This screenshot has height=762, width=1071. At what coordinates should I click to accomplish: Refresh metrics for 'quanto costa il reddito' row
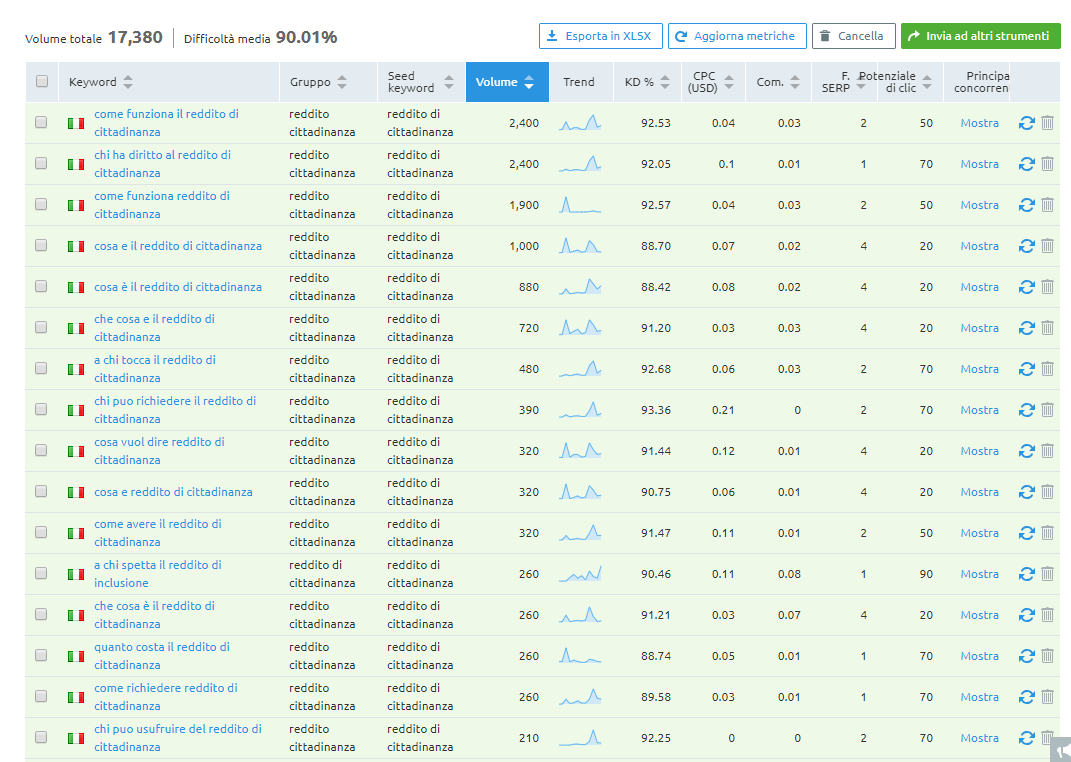pyautogui.click(x=1027, y=655)
